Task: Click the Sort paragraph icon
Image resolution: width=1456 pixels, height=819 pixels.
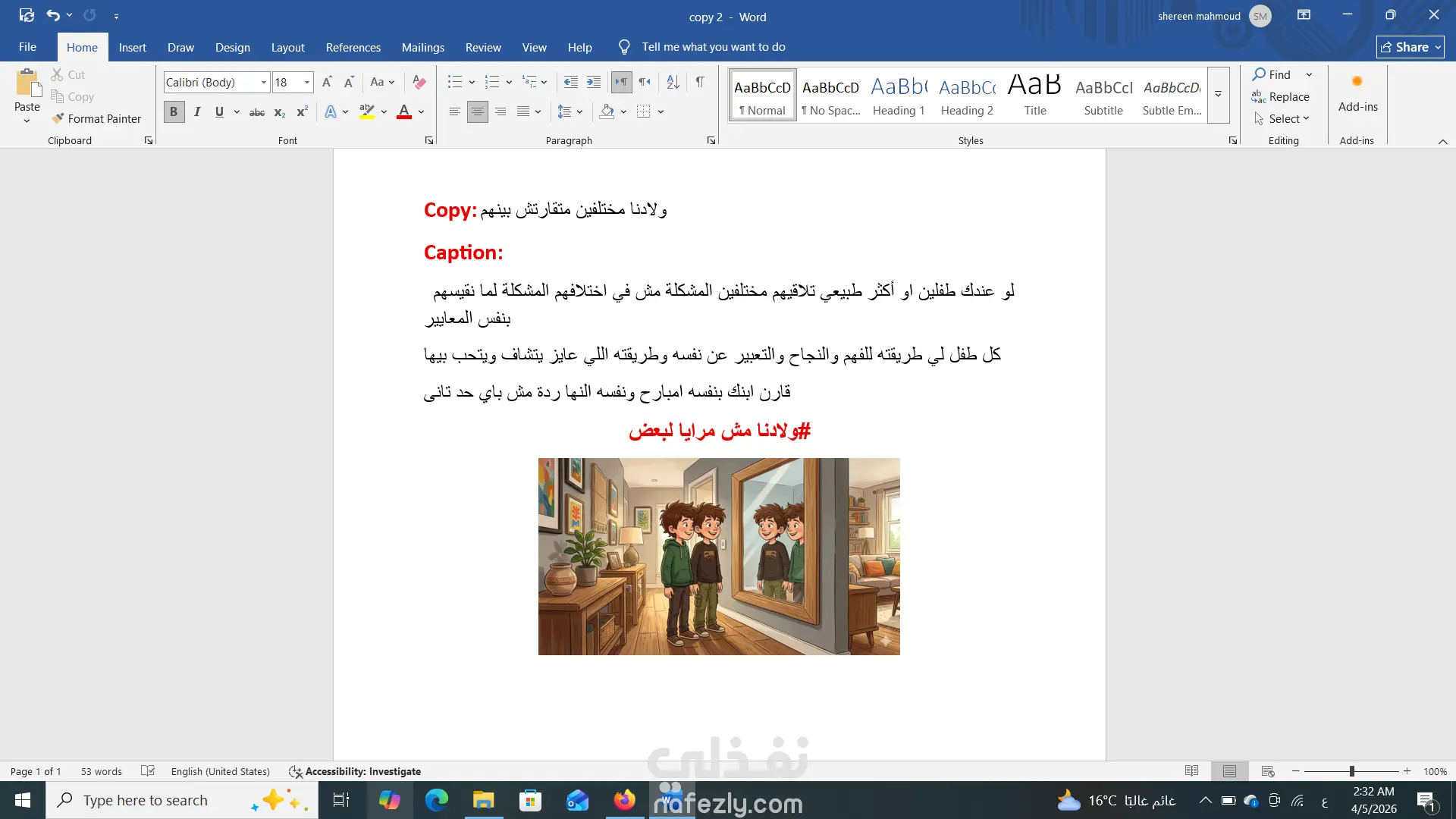Action: click(x=673, y=82)
